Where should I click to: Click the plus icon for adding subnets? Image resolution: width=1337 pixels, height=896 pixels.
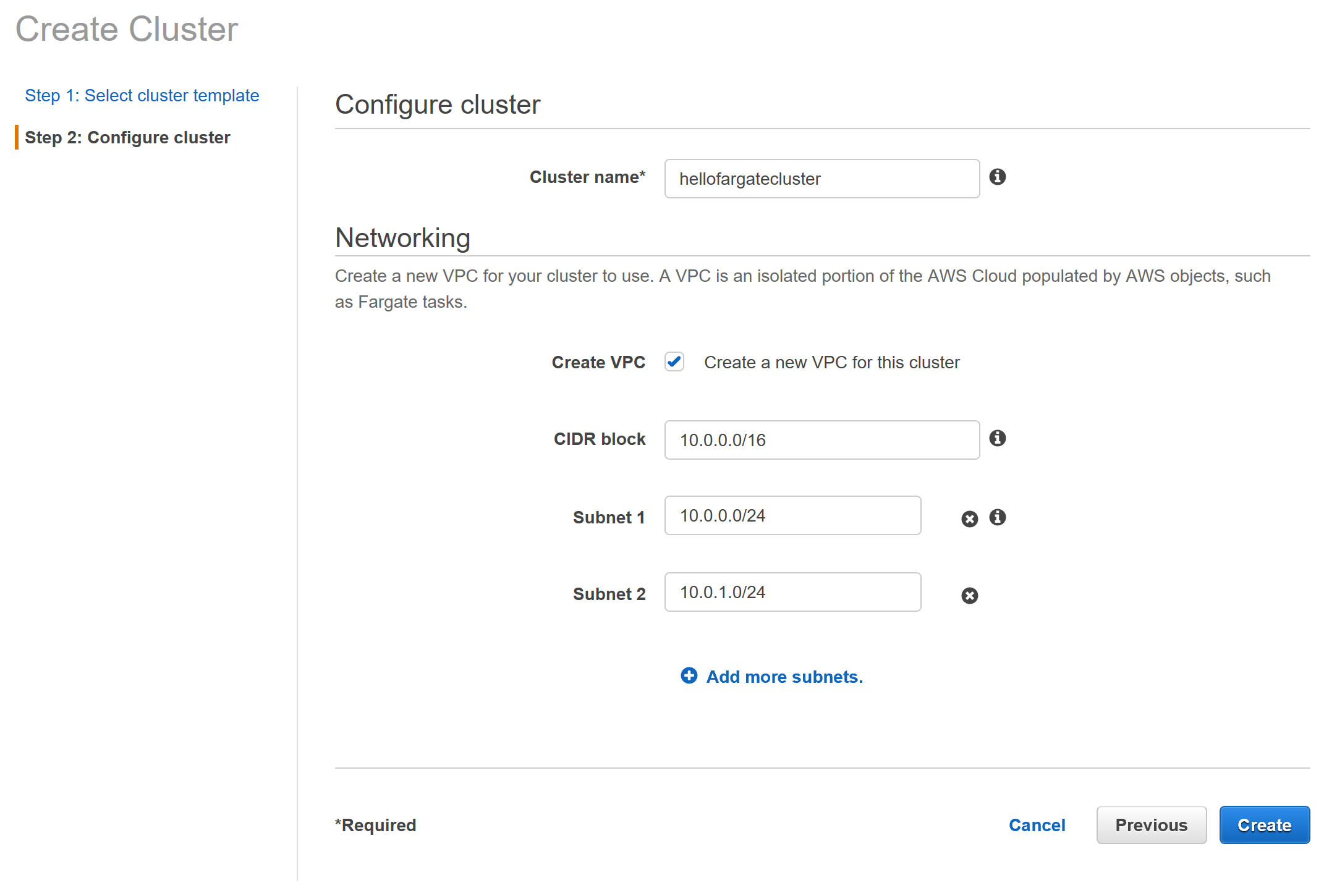click(x=689, y=675)
